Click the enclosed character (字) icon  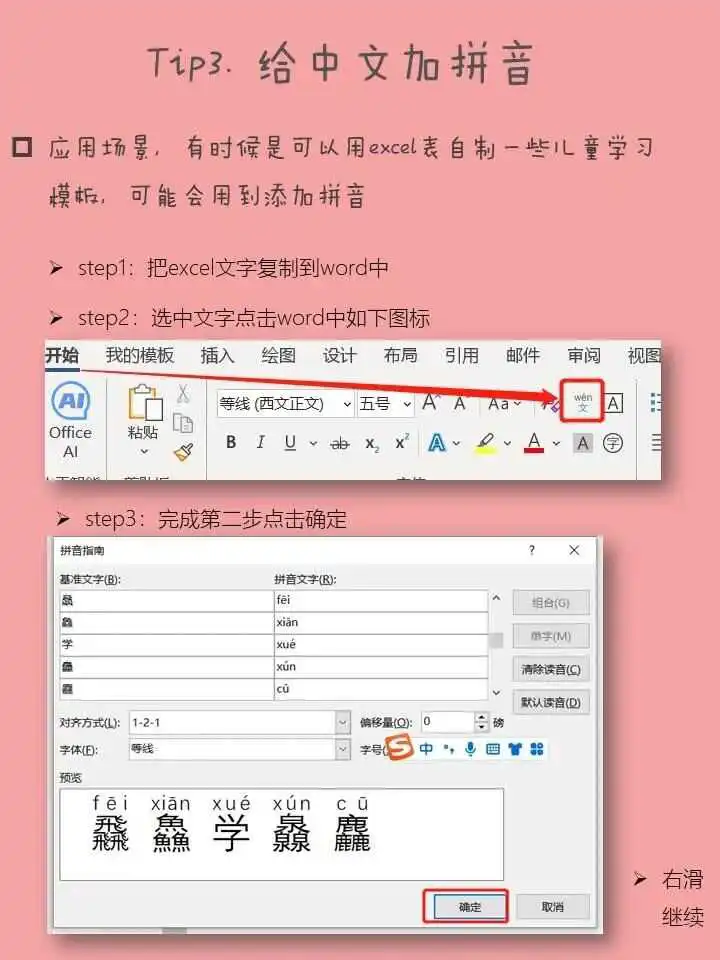[x=612, y=442]
